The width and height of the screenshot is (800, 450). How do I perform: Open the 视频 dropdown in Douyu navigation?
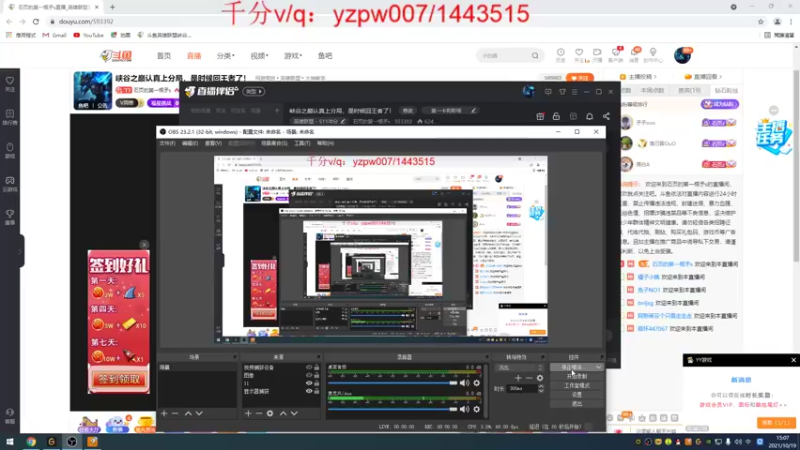click(x=259, y=56)
